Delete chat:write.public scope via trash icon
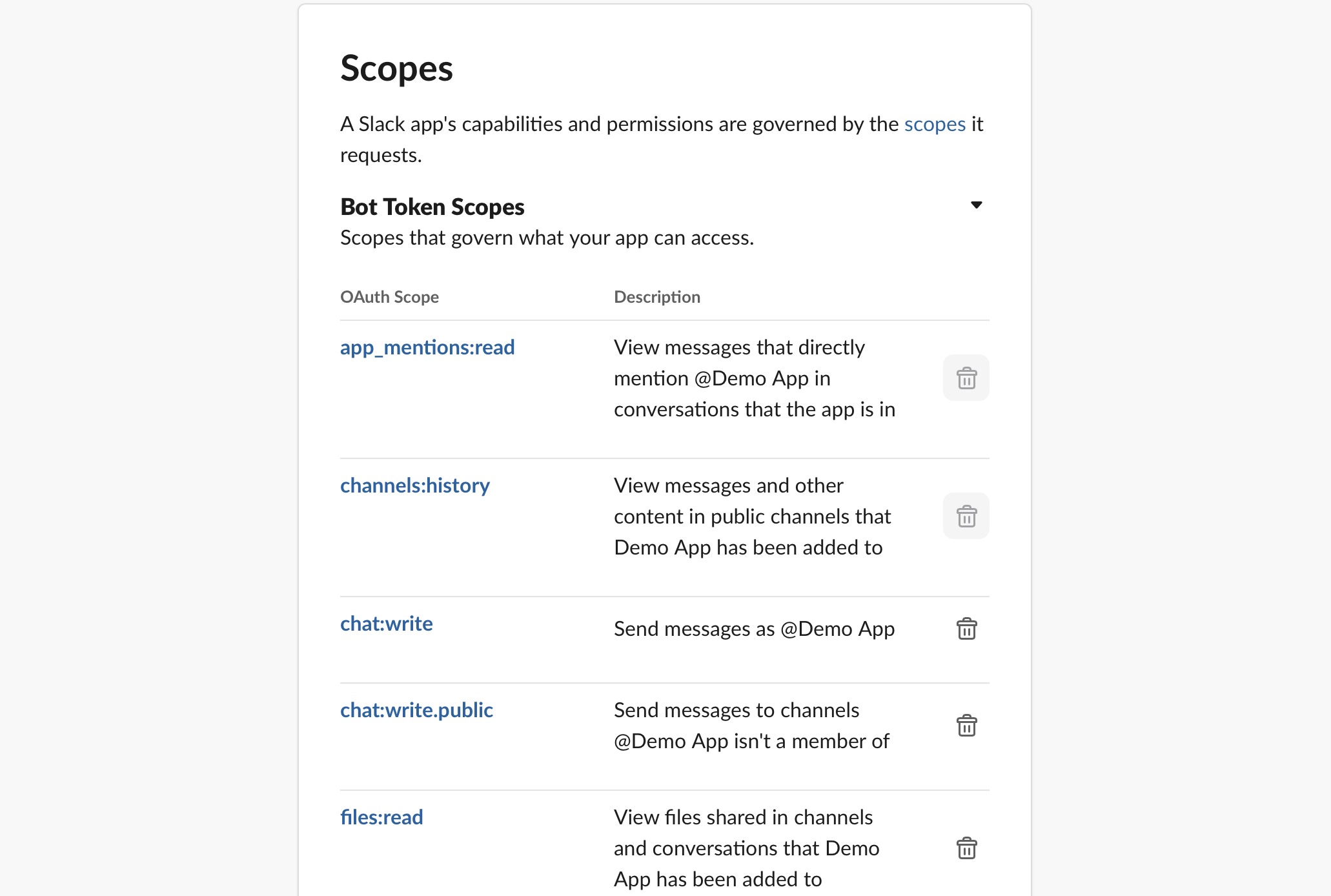 pyautogui.click(x=966, y=726)
